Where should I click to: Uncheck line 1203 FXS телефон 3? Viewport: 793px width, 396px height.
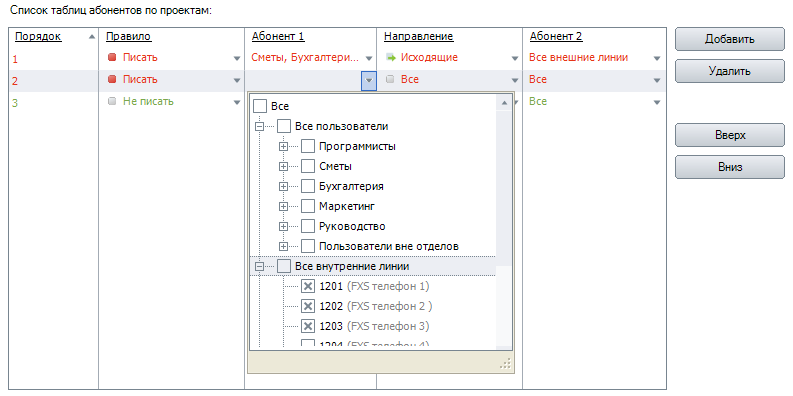click(308, 326)
